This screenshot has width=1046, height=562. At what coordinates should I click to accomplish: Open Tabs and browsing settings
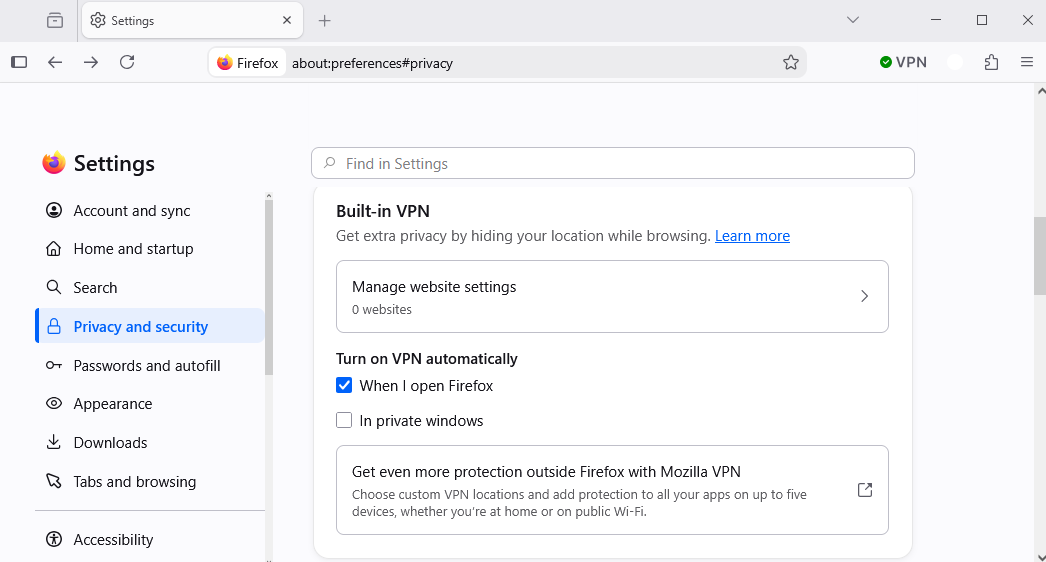point(150,481)
